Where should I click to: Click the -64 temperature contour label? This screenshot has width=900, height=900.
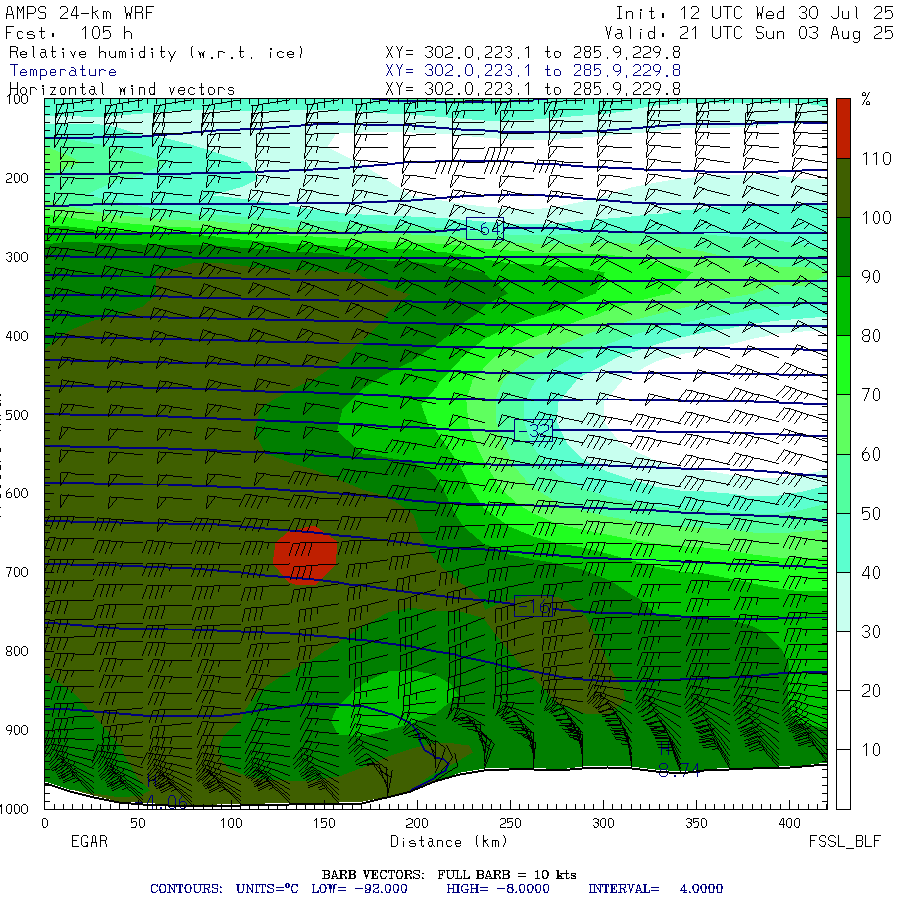(x=485, y=229)
